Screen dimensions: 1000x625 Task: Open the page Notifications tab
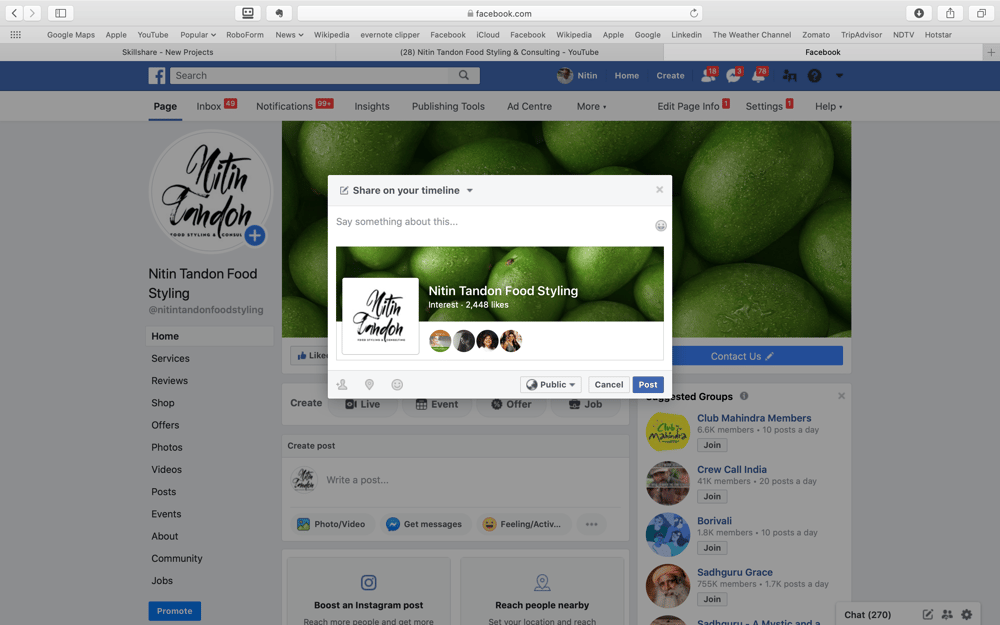284,107
